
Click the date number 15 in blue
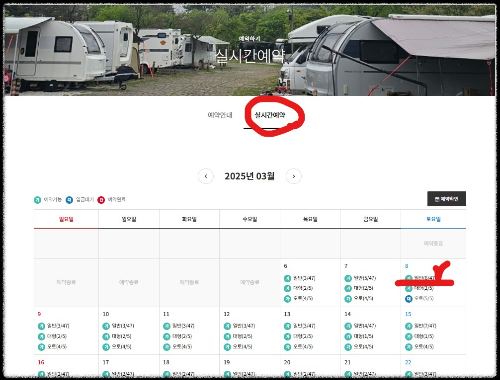408,314
